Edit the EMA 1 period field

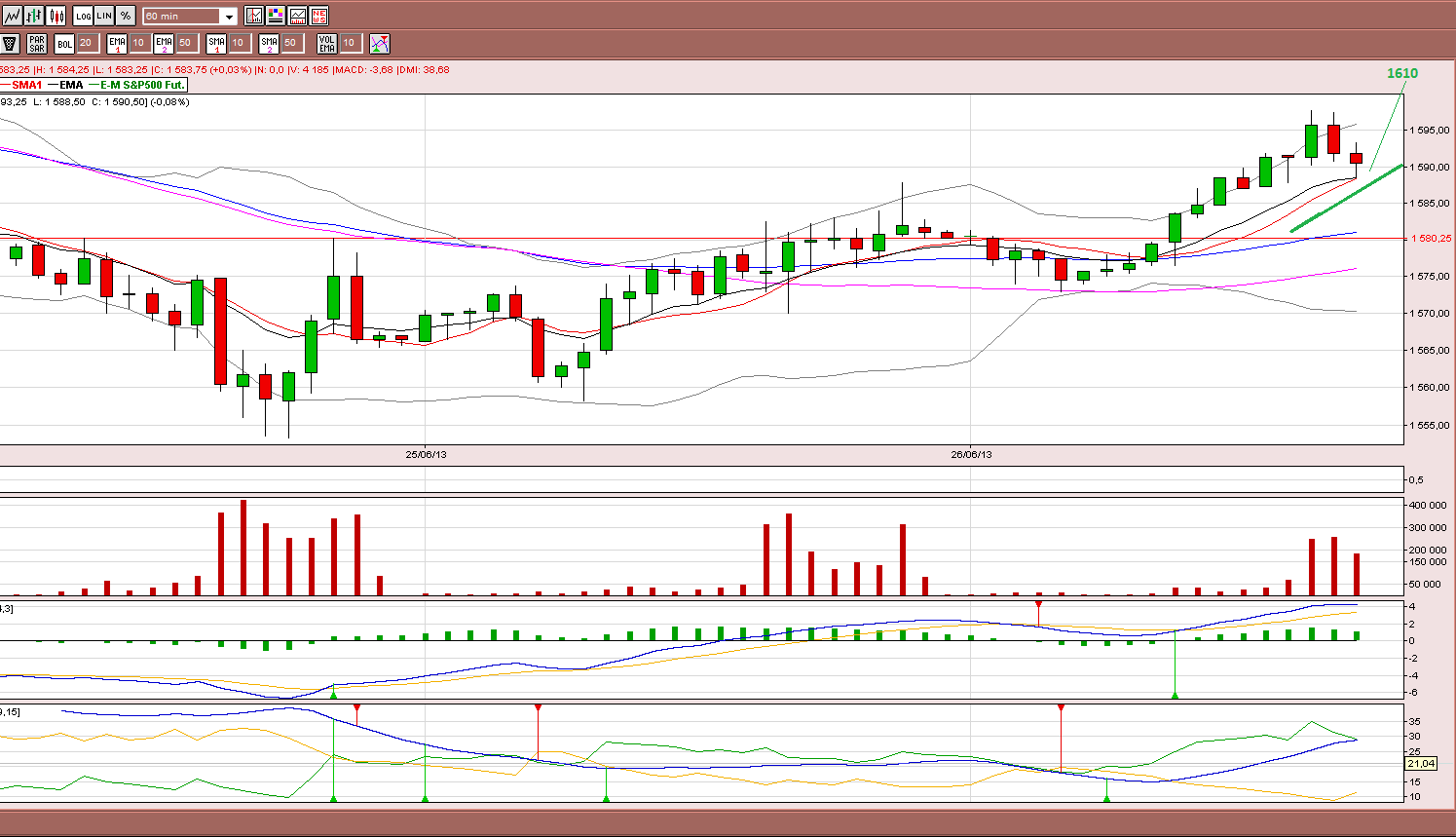[139, 43]
